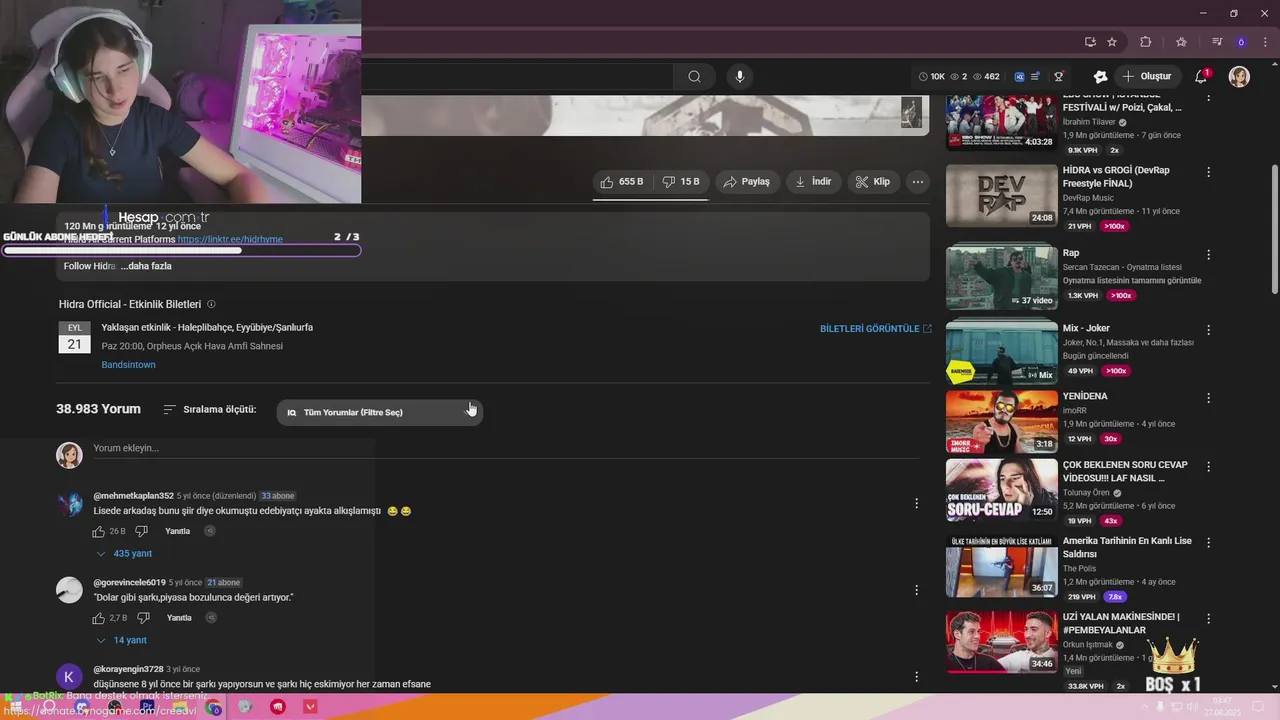Image resolution: width=1280 pixels, height=720 pixels.
Task: Download the video via İndir
Action: point(813,182)
